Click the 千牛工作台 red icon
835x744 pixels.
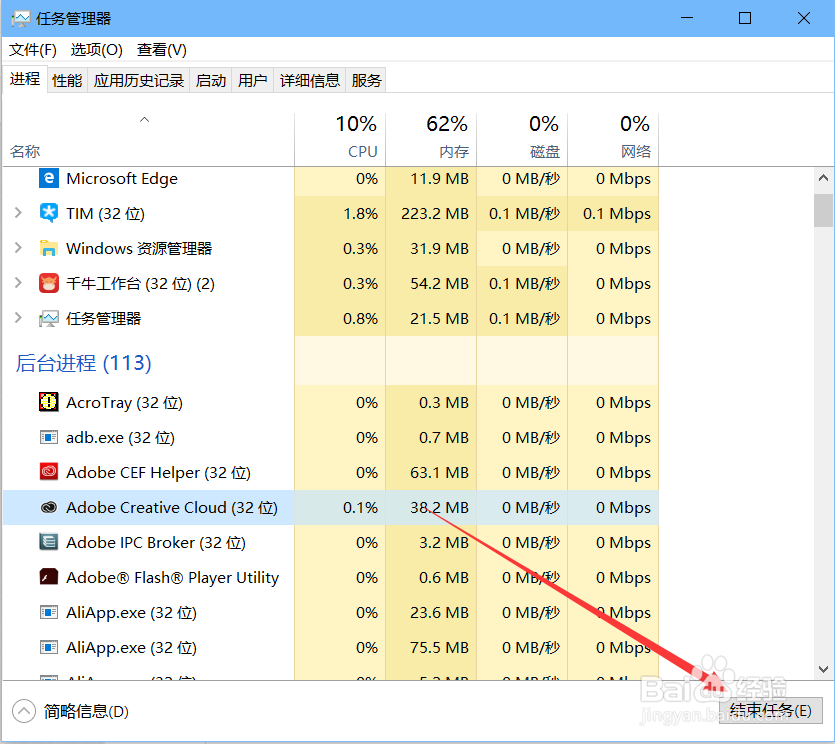[x=48, y=283]
